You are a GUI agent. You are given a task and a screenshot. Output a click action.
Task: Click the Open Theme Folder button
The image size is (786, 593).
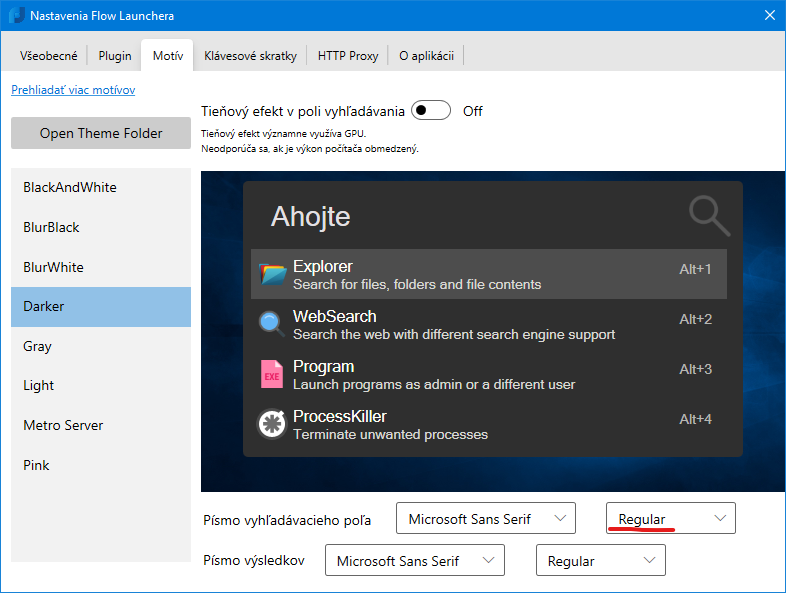click(x=101, y=133)
